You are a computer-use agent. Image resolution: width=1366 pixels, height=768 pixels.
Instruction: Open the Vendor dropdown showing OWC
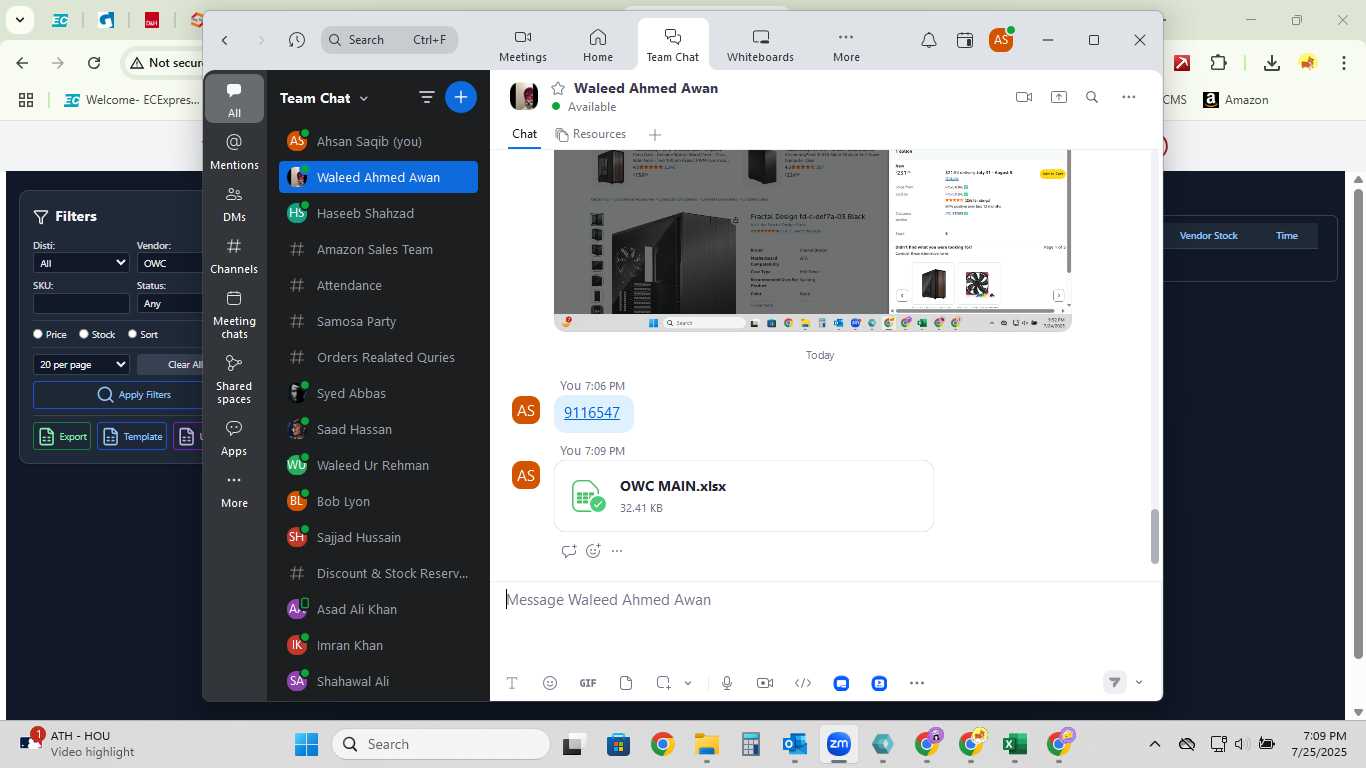(x=170, y=263)
